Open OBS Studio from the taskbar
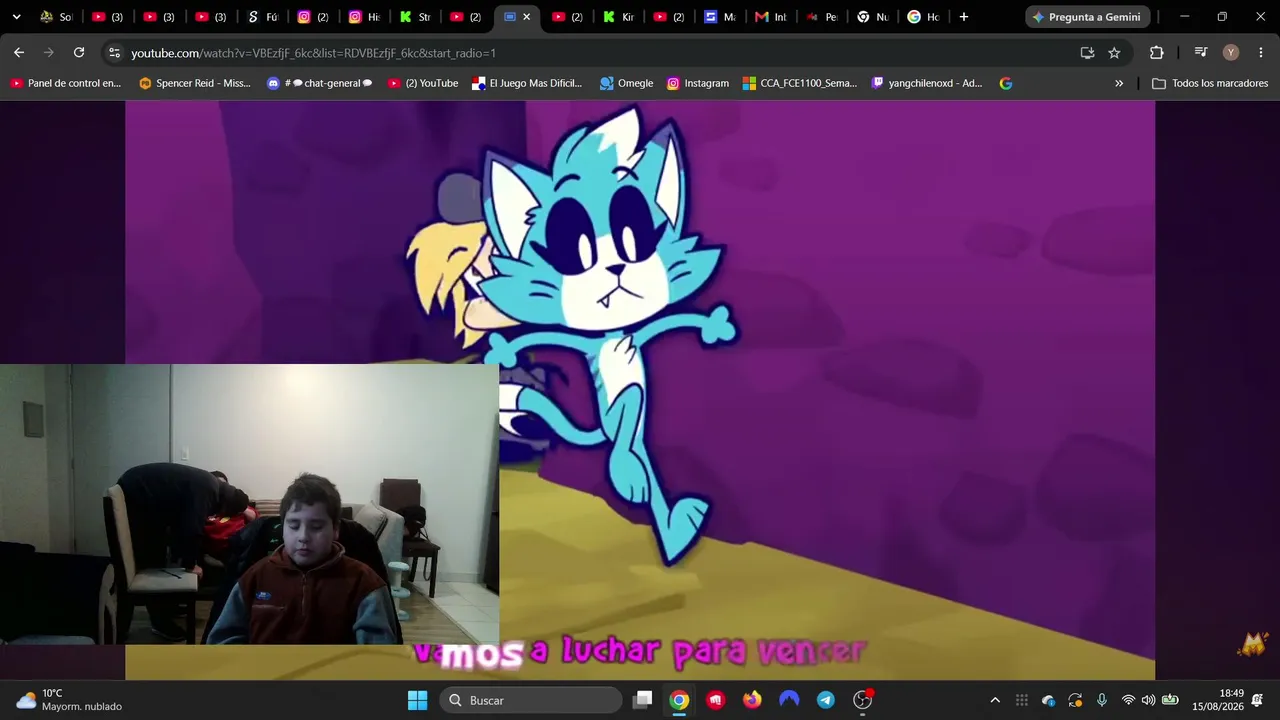The image size is (1280, 720). (x=862, y=700)
